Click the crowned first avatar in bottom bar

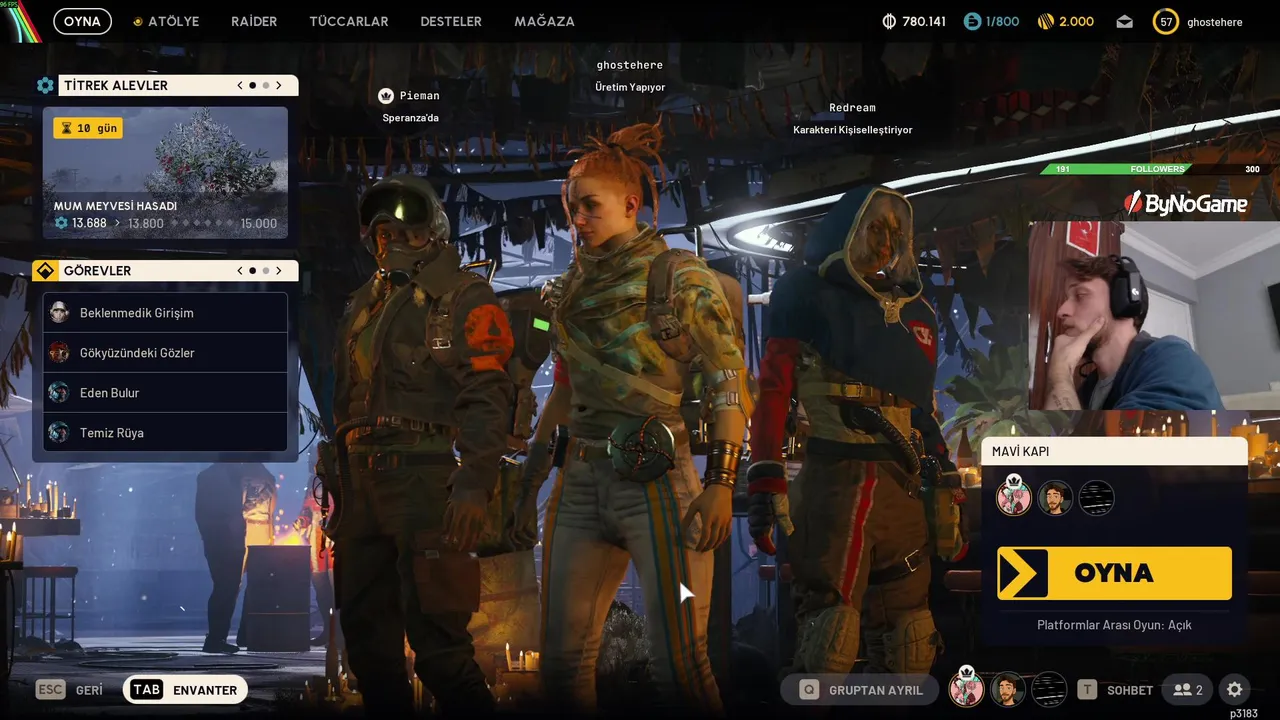point(967,688)
